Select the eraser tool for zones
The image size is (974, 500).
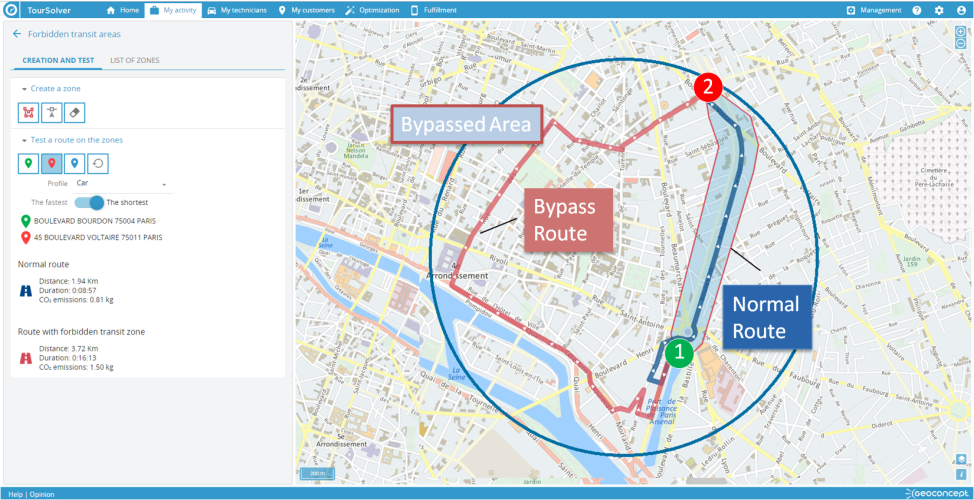pos(75,113)
